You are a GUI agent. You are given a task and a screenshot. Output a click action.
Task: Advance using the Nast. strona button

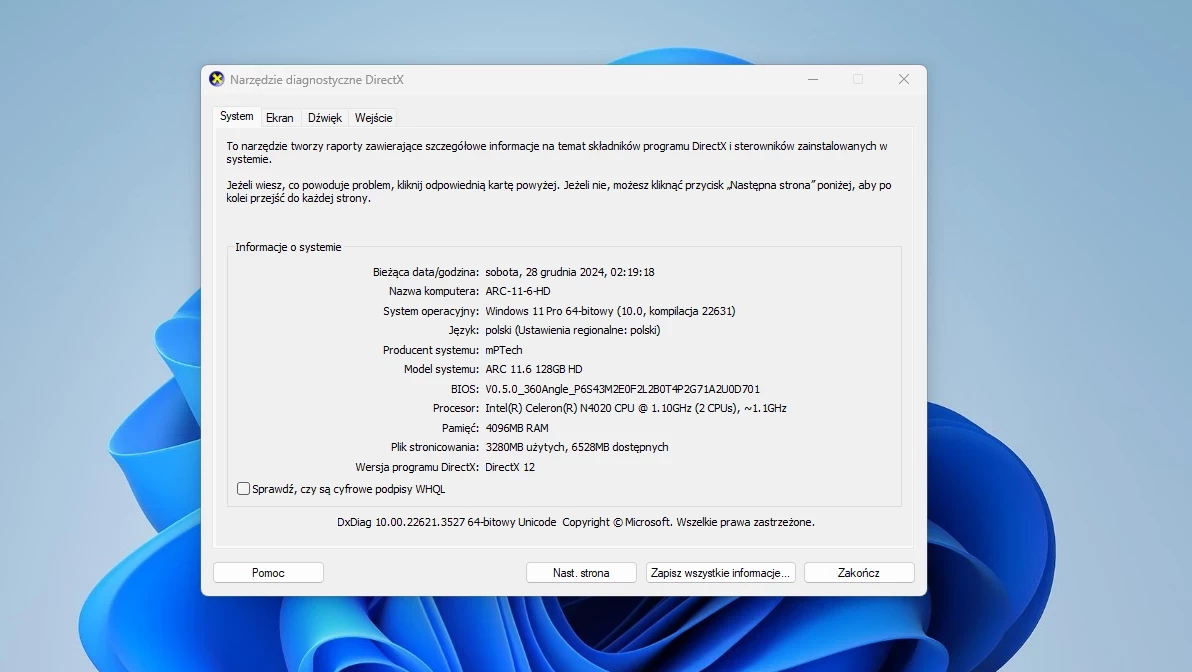580,572
